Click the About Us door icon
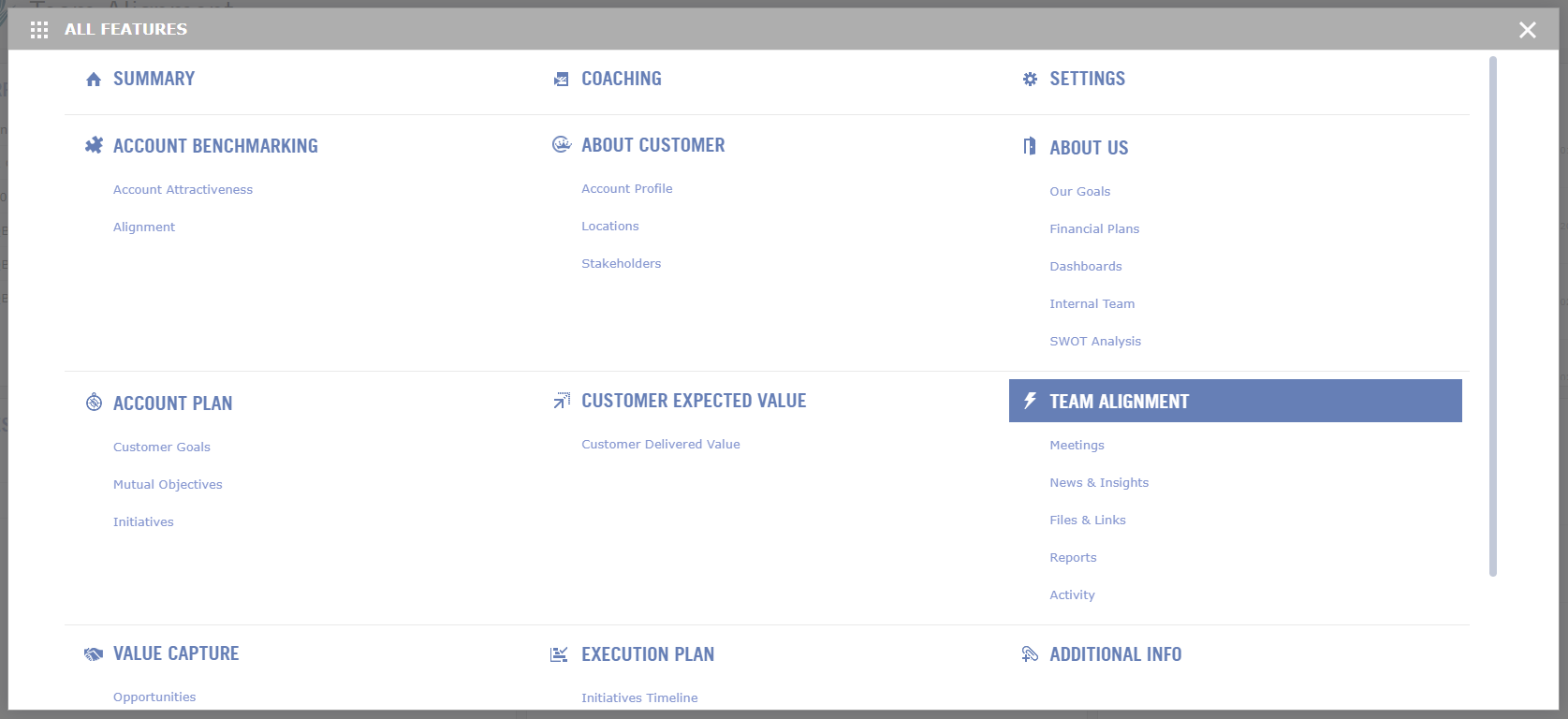This screenshot has height=719, width=1568. coord(1030,147)
